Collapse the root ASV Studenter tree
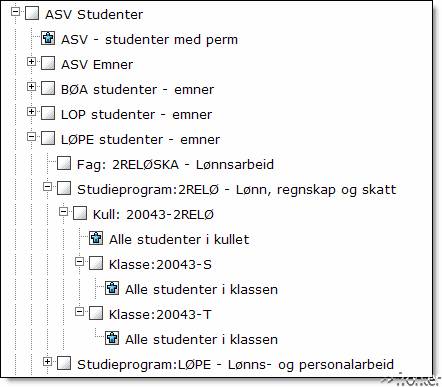Screen dimensions: 442x387 tap(15, 12)
